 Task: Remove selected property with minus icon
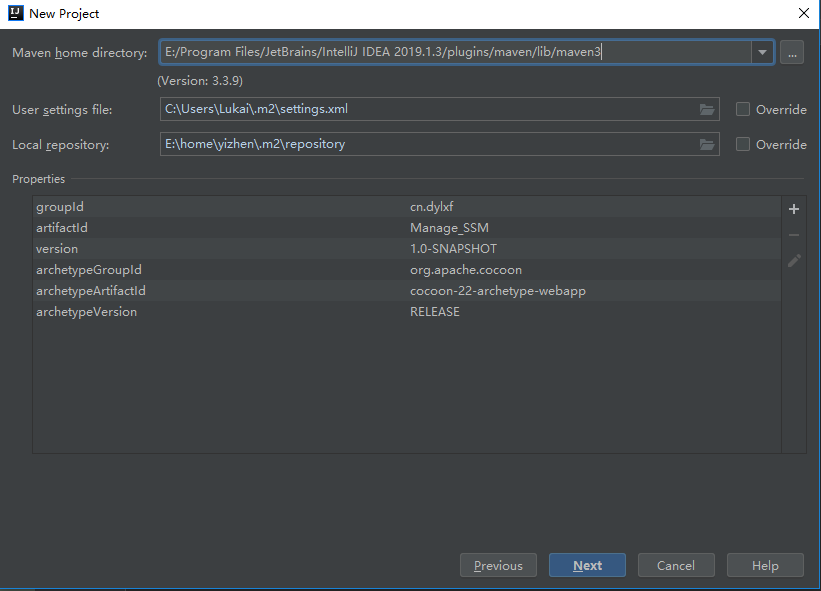794,235
